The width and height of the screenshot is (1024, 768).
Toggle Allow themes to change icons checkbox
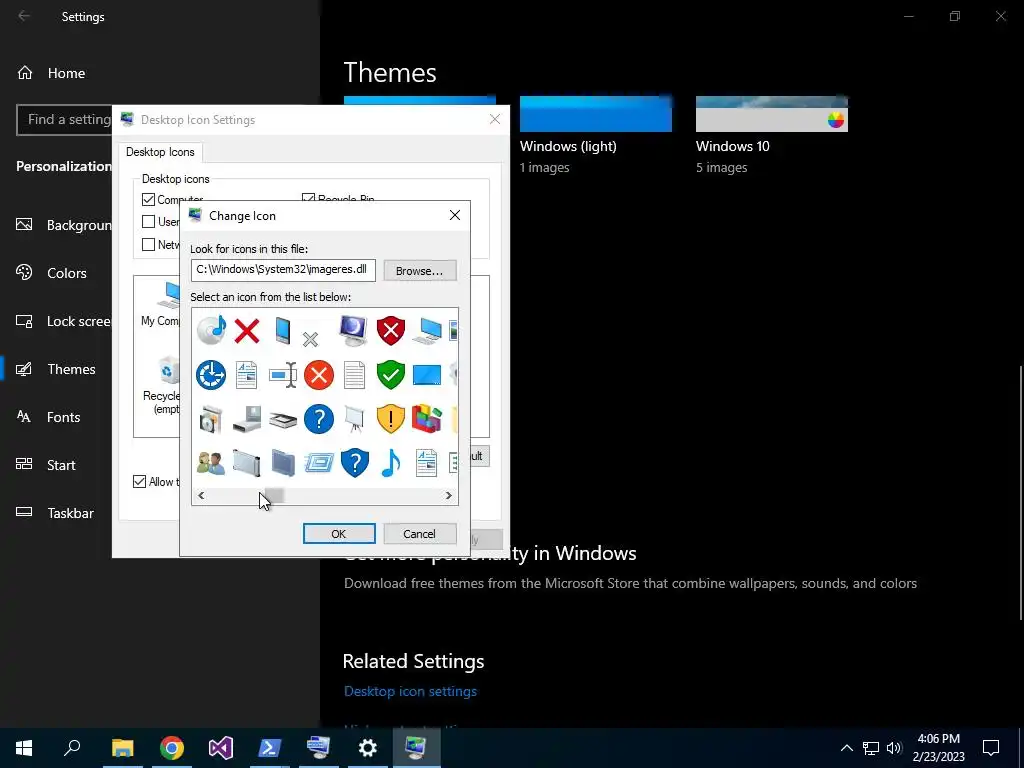(x=139, y=481)
